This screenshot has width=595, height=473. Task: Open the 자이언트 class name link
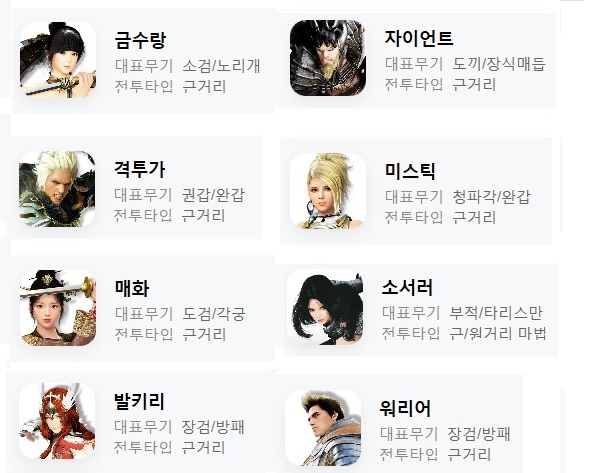click(419, 38)
